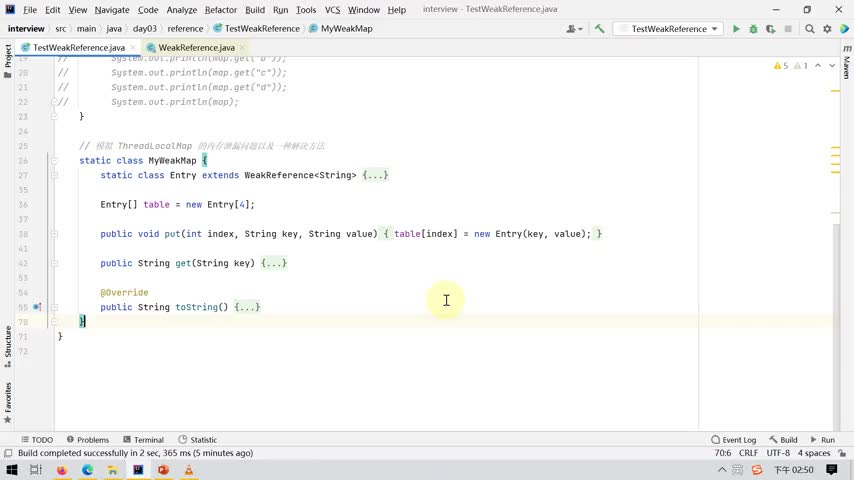Open the Navigate menu

tap(112, 10)
